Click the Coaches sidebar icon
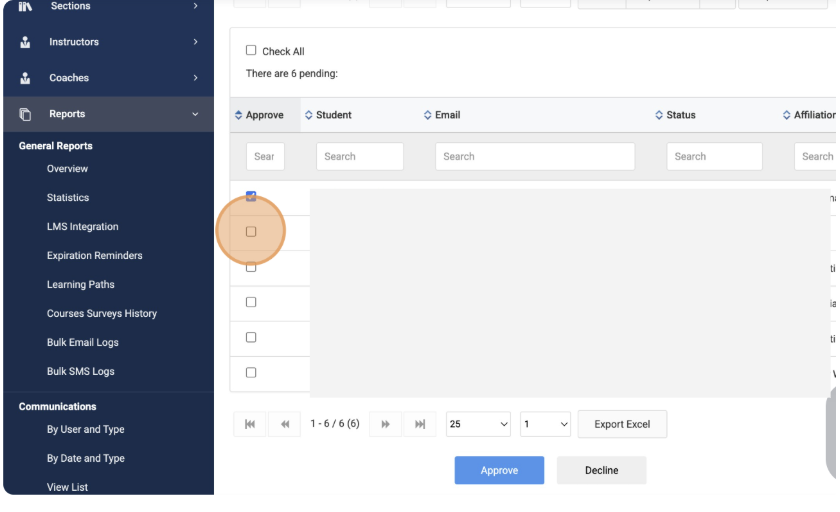Image resolution: width=840 pixels, height=512 pixels. (x=24, y=78)
